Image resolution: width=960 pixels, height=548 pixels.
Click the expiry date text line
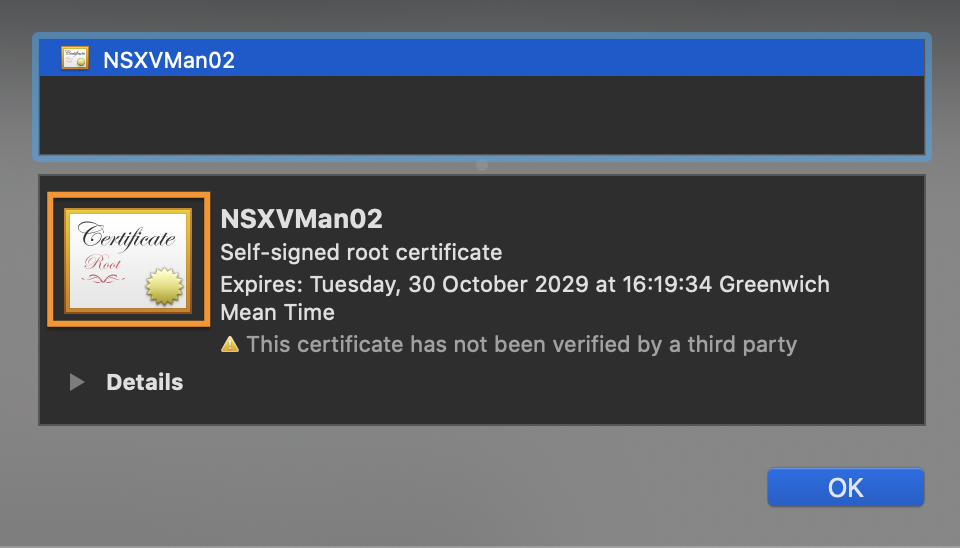525,284
